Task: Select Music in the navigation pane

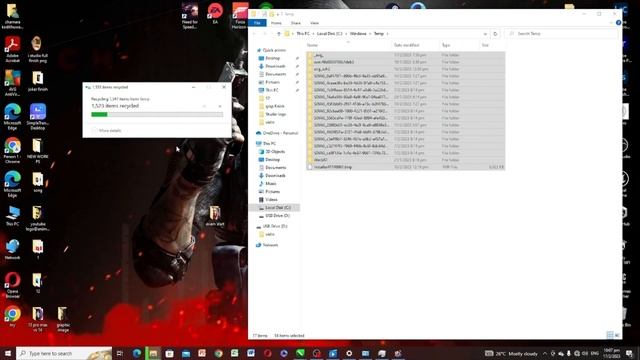Action: [x=270, y=184]
